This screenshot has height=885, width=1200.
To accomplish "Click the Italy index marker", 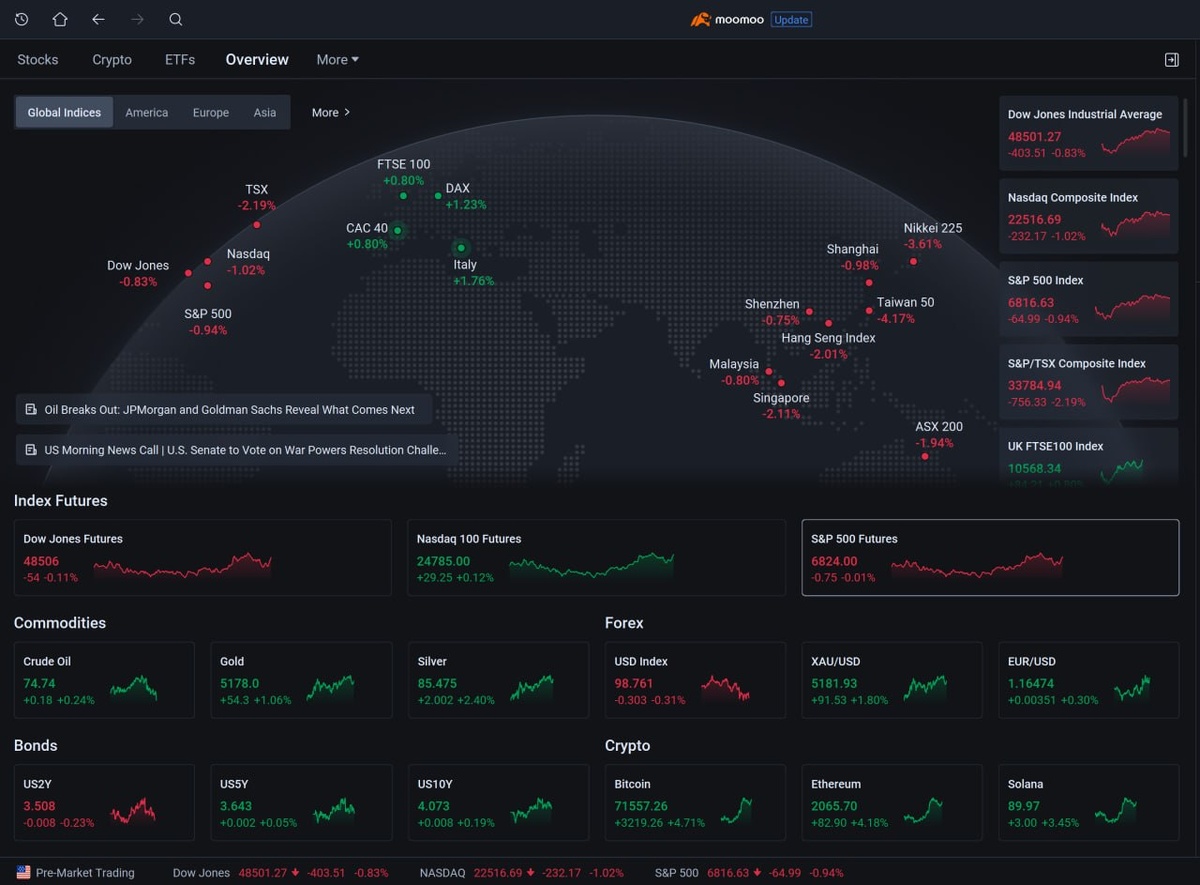I will click(x=461, y=247).
